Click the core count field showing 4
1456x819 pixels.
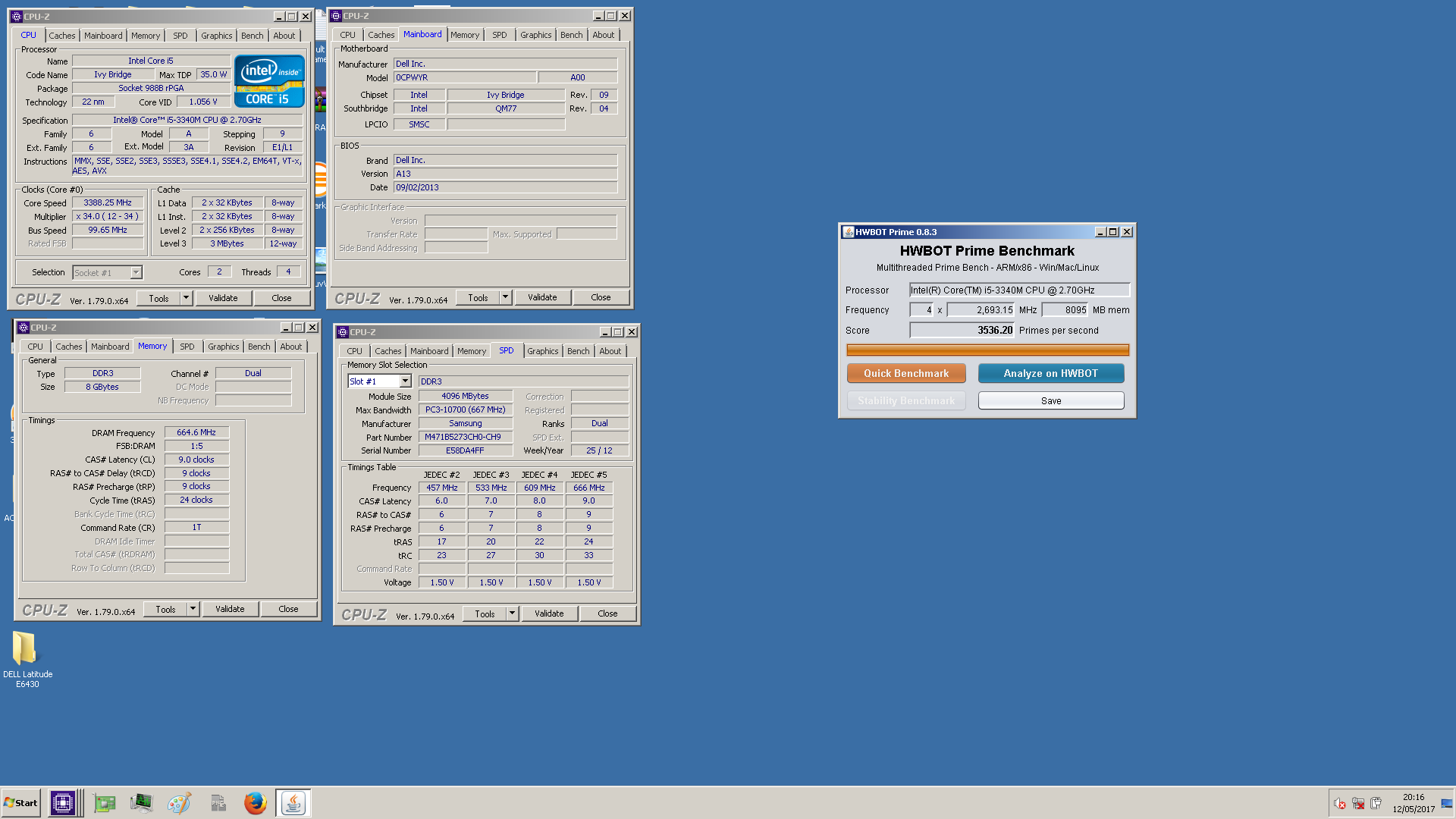click(x=921, y=309)
